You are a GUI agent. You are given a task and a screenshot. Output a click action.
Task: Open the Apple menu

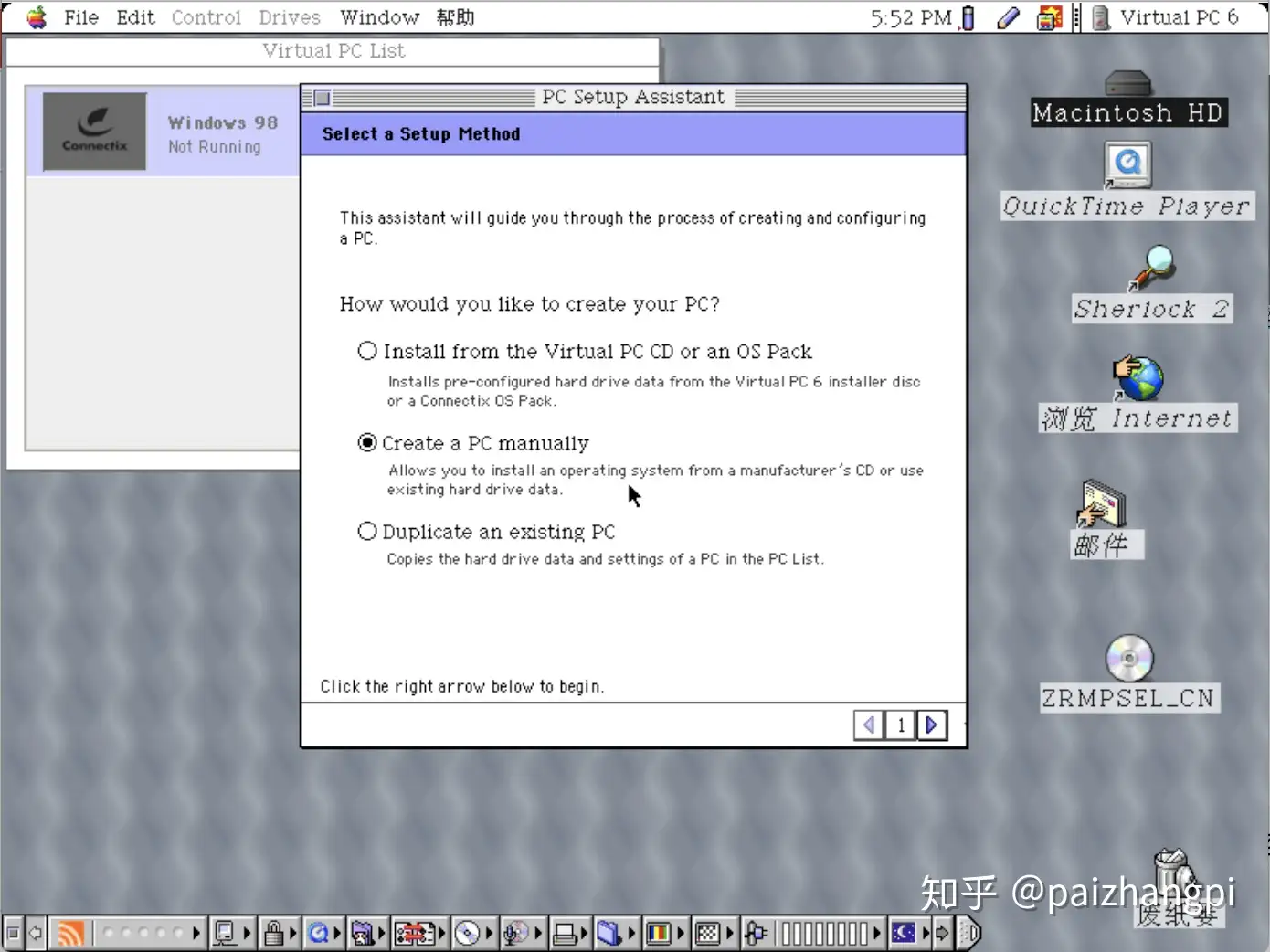click(x=37, y=17)
